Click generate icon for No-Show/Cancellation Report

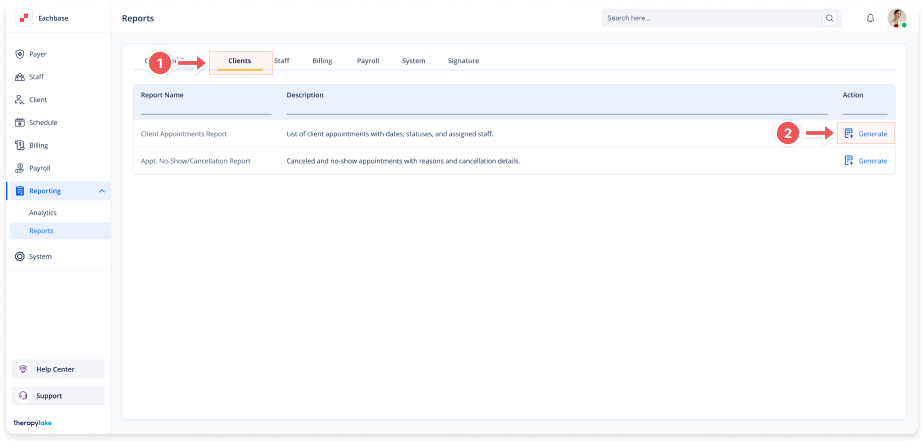849,160
